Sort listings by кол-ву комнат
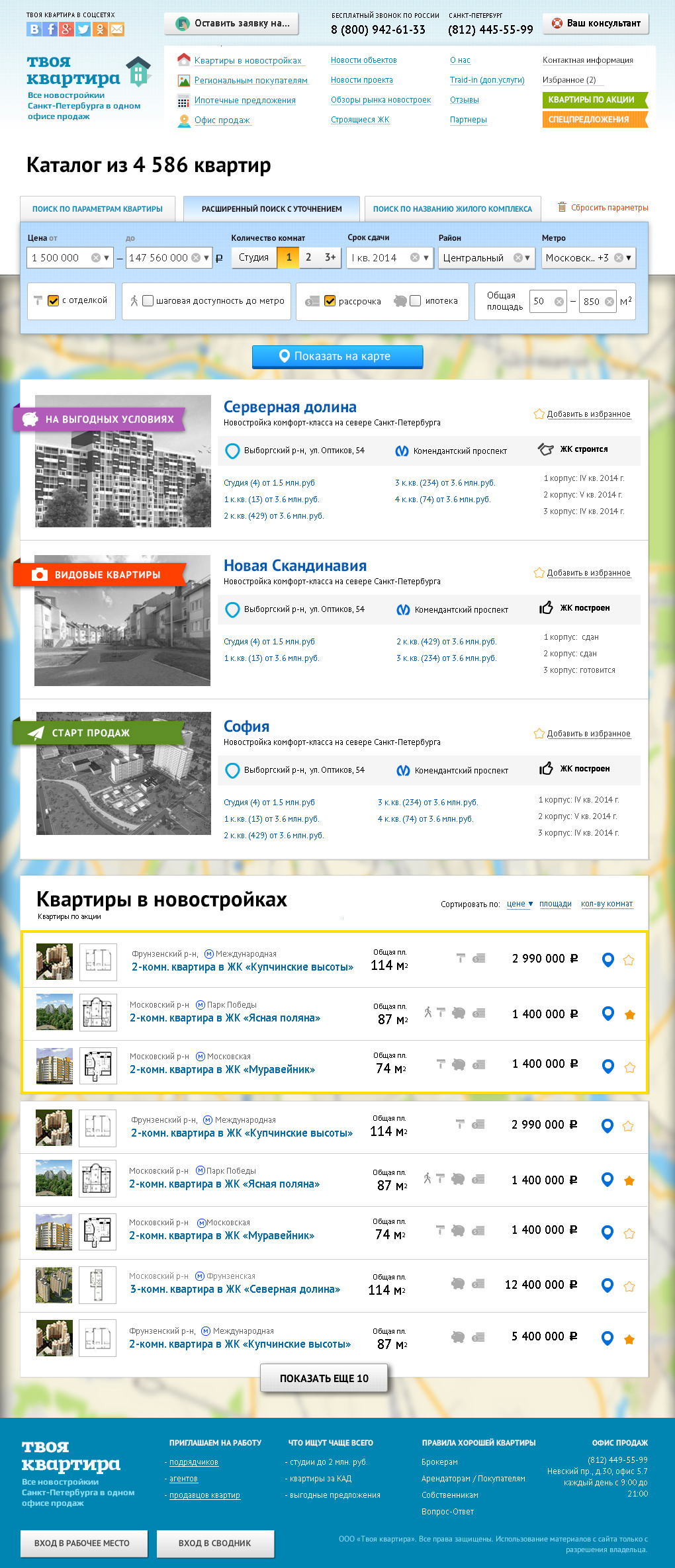 pos(607,904)
